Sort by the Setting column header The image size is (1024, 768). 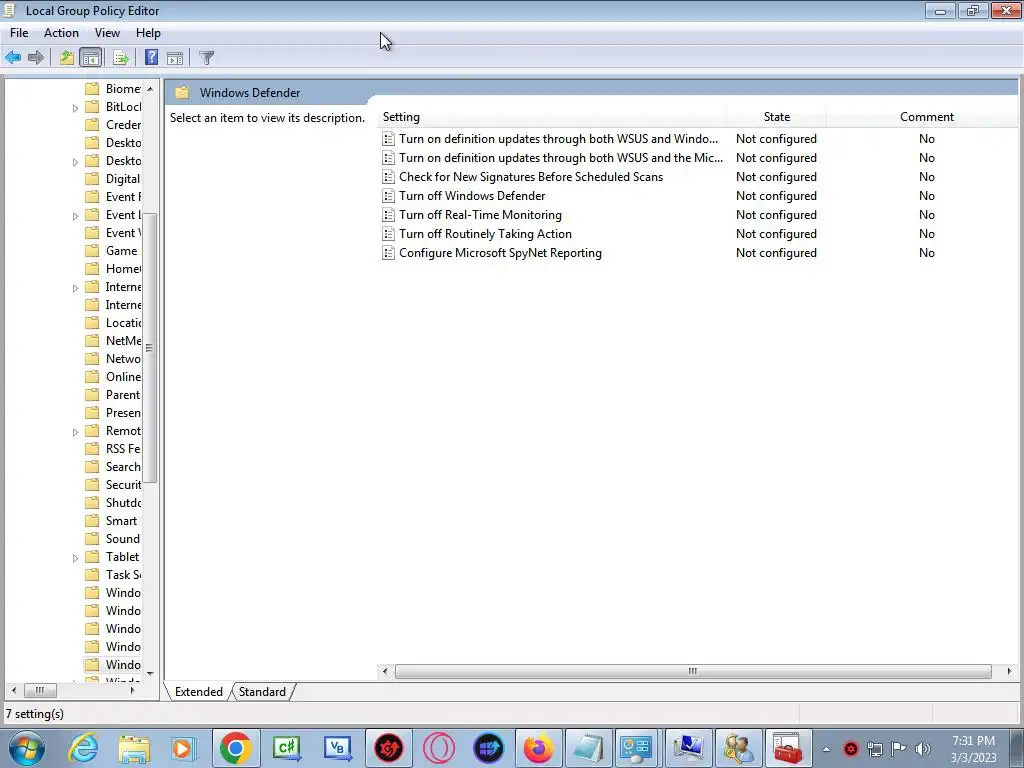[x=552, y=117]
